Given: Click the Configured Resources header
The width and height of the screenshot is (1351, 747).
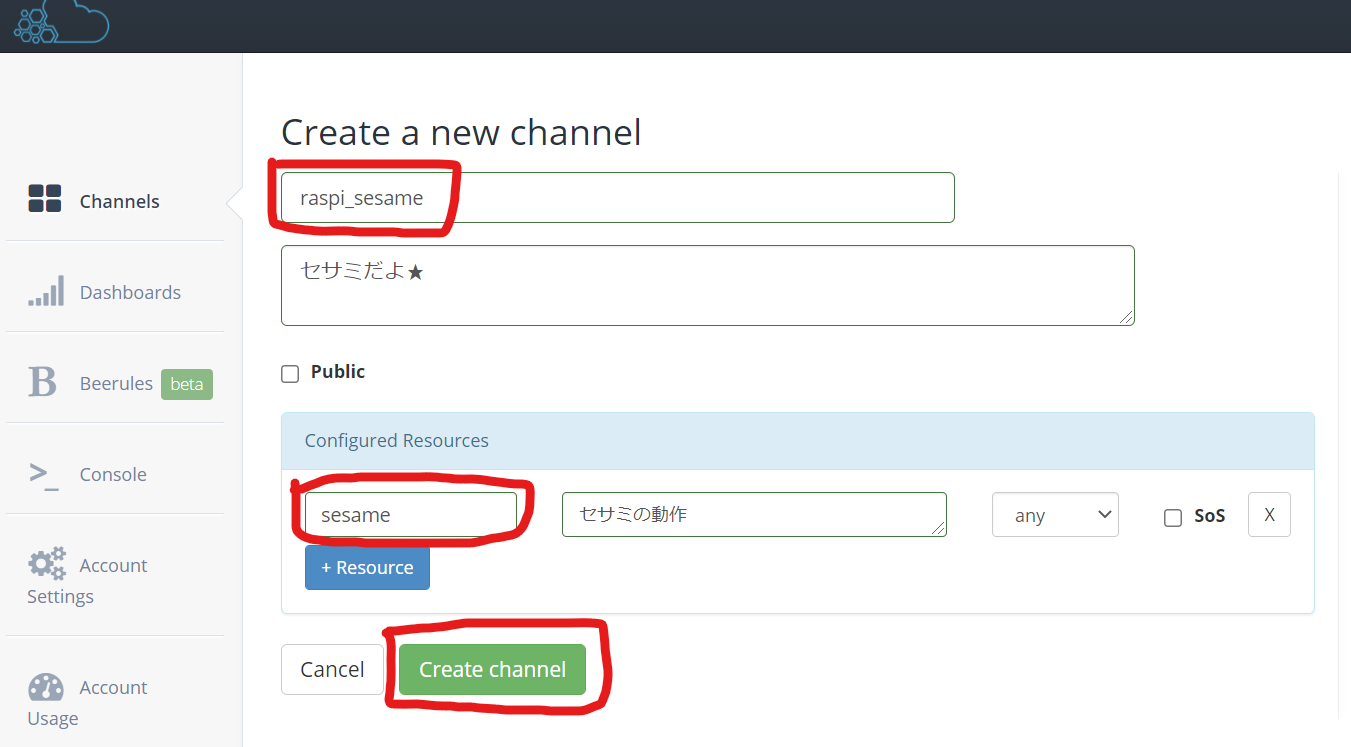Looking at the screenshot, I should tap(798, 441).
